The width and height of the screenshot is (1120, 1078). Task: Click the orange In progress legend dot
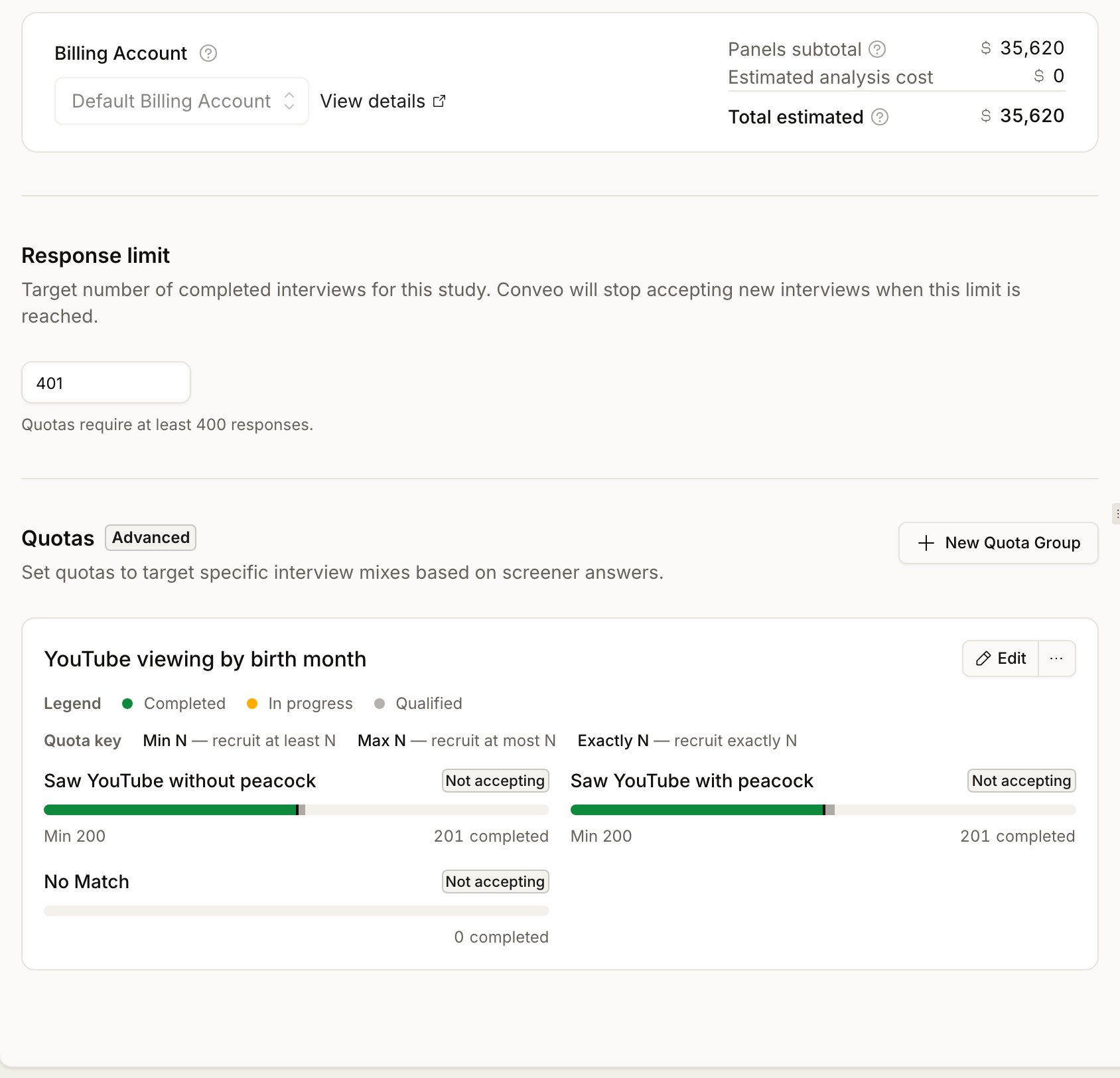pos(252,704)
